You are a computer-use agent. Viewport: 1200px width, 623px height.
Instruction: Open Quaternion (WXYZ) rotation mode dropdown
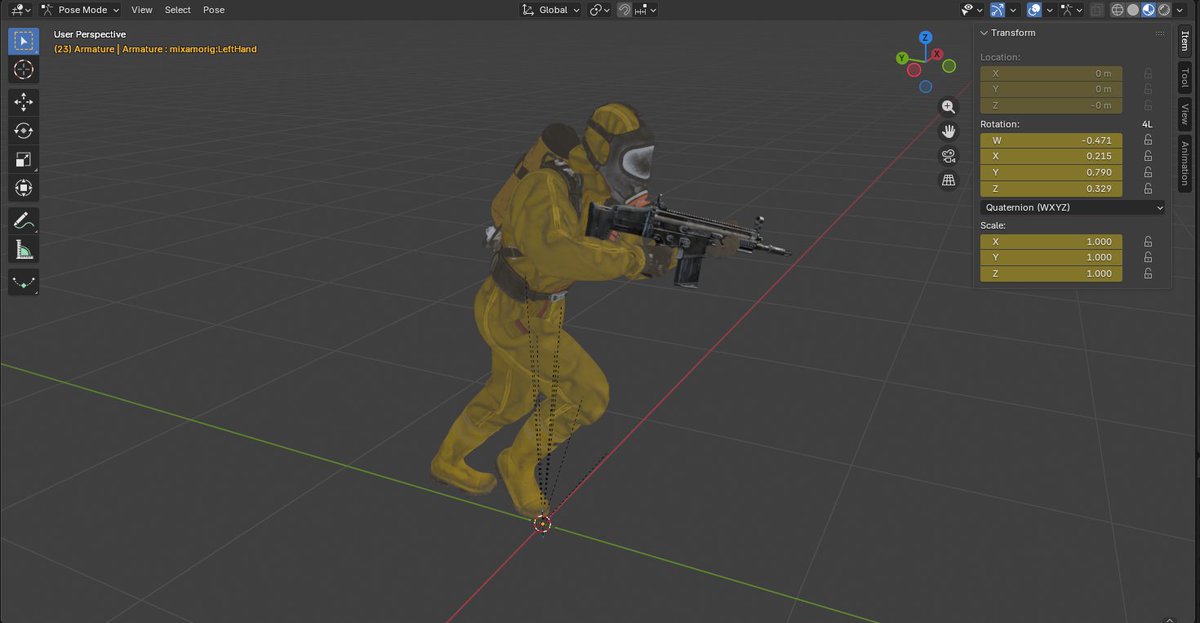[x=1073, y=208]
